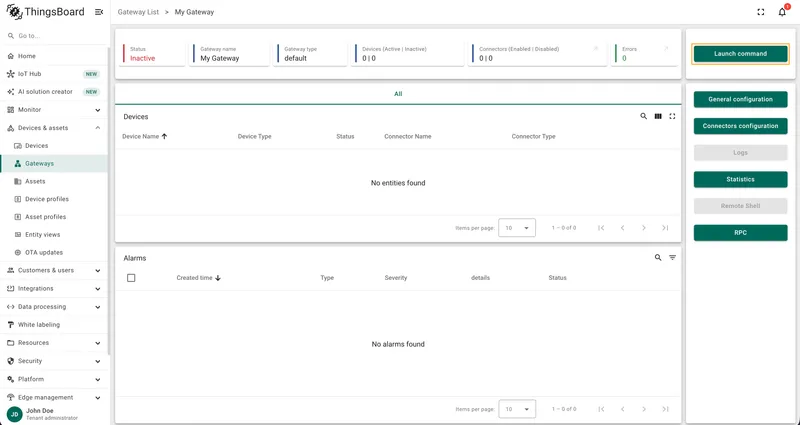Select the All tab
800x425 pixels.
click(x=398, y=94)
